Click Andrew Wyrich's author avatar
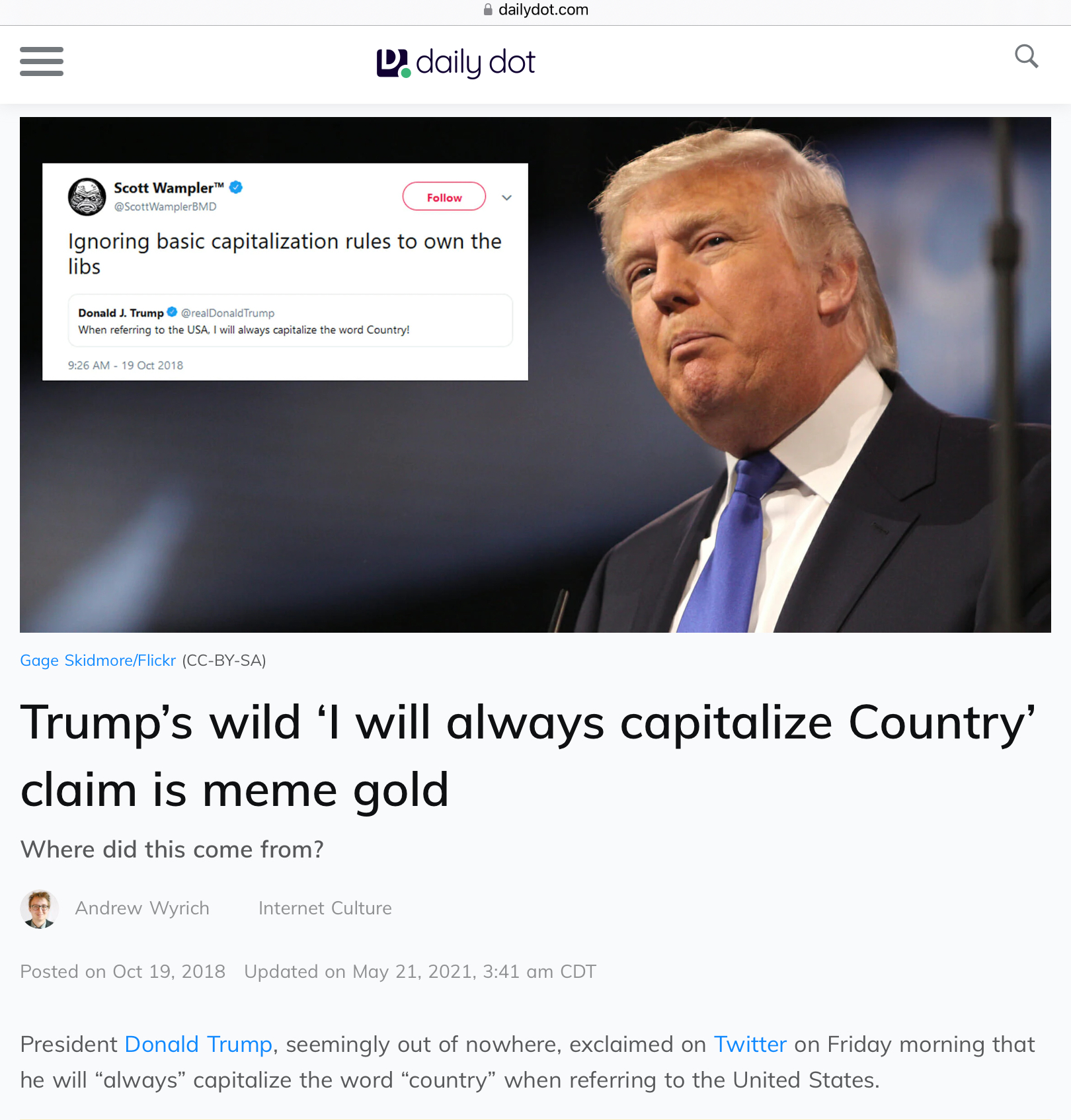 tap(39, 908)
